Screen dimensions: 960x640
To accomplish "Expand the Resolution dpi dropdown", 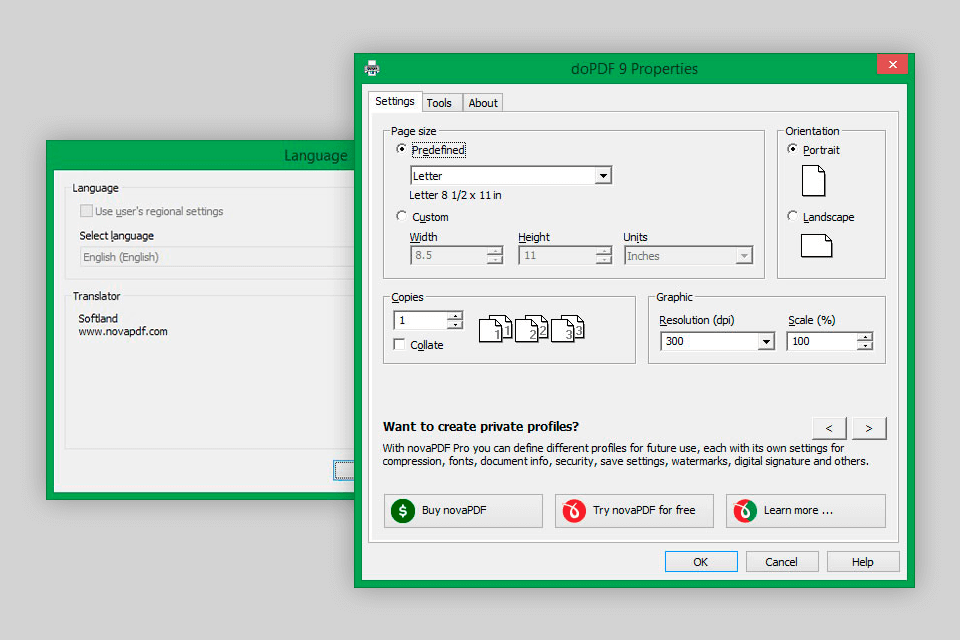I will [x=766, y=342].
